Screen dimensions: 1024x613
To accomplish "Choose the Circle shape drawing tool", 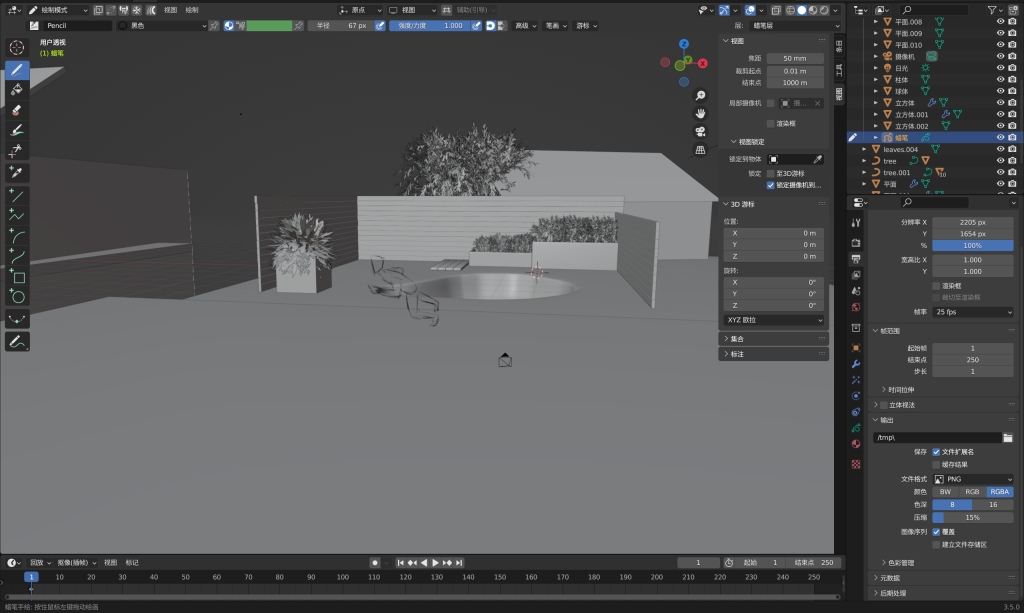I will 17,297.
